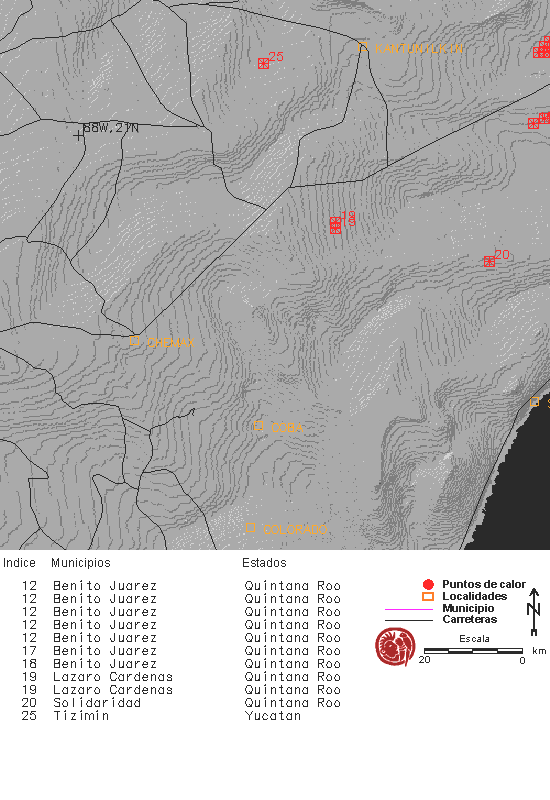This screenshot has height=800, width=550.
Task: Select the Solidaridad table row
Action: (x=181, y=703)
